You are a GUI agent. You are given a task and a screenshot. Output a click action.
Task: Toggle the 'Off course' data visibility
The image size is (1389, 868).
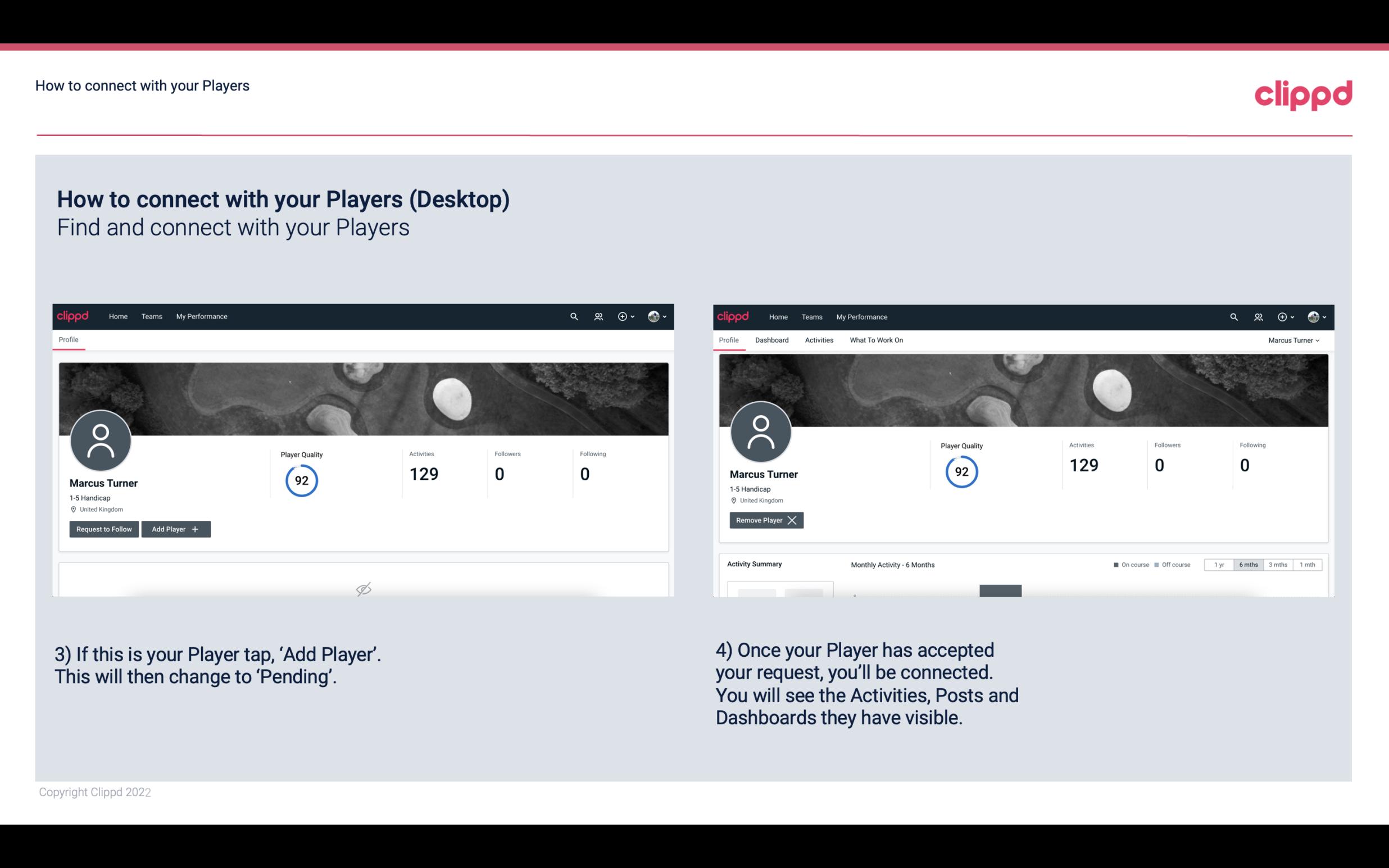(1172, 564)
